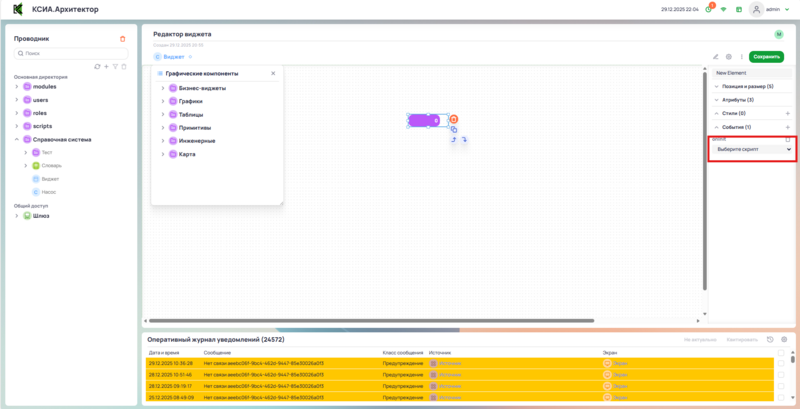800x409 pixels.
Task: Open the admin user menu
Action: [770, 9]
